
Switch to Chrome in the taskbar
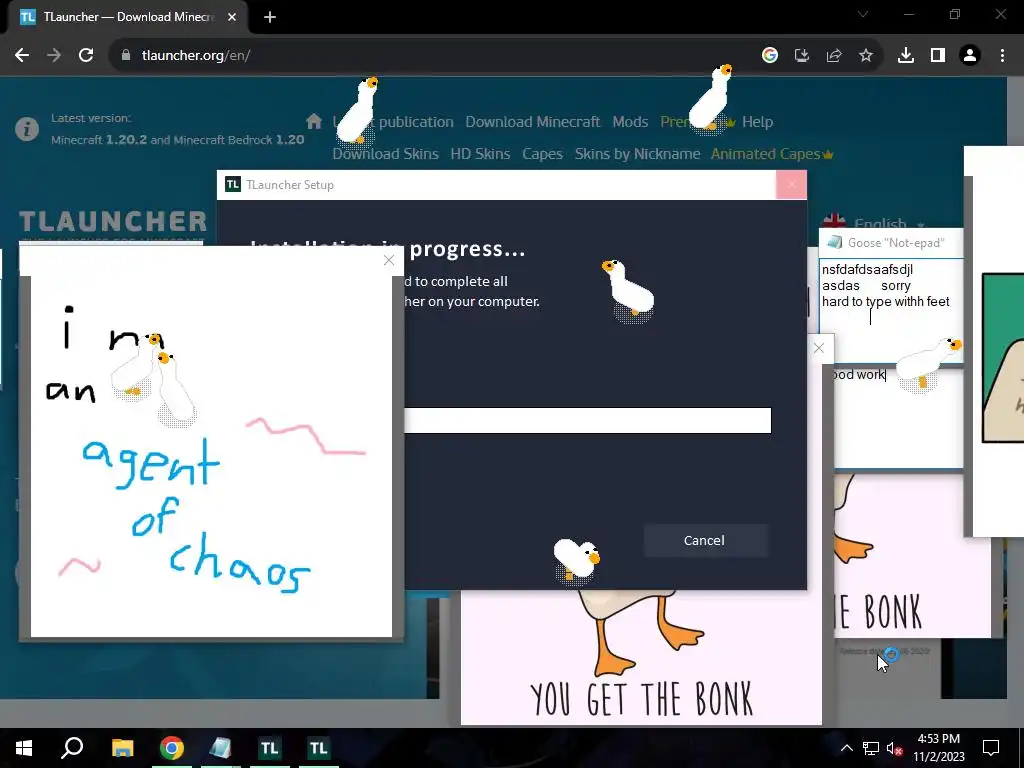point(172,748)
